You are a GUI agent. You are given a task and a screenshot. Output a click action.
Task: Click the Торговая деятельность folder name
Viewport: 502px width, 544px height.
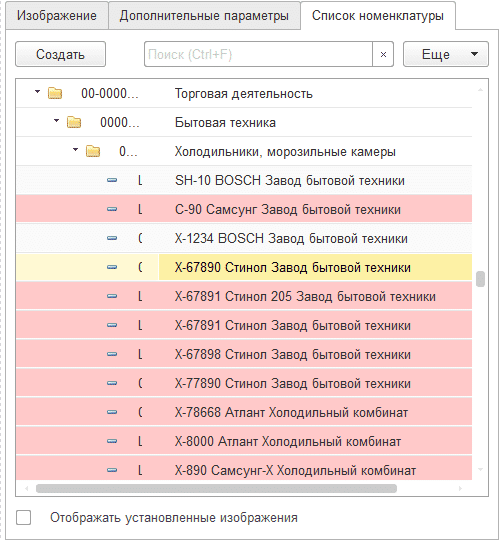click(244, 94)
